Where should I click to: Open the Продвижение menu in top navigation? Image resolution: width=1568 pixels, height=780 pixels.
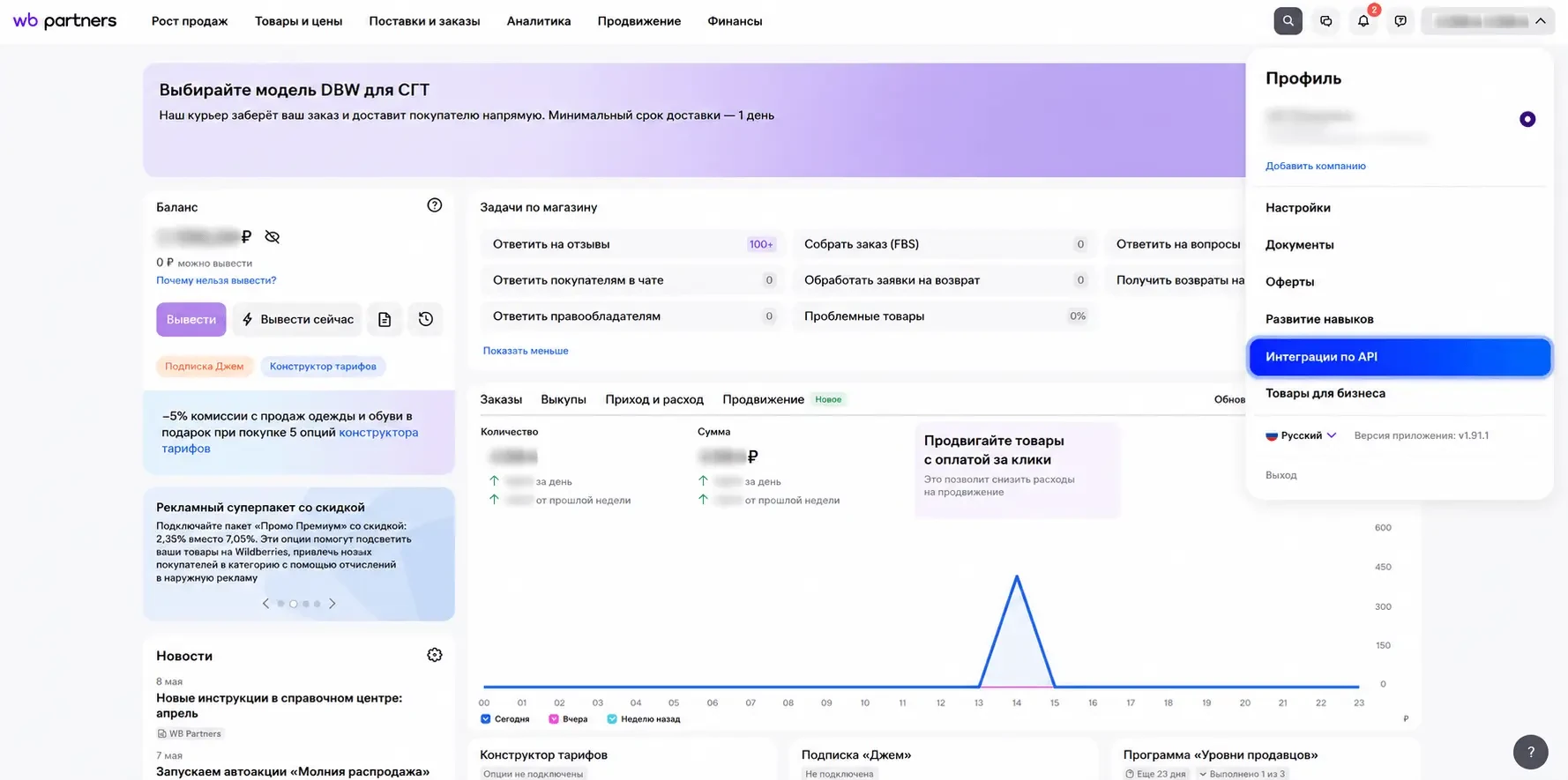pos(639,21)
